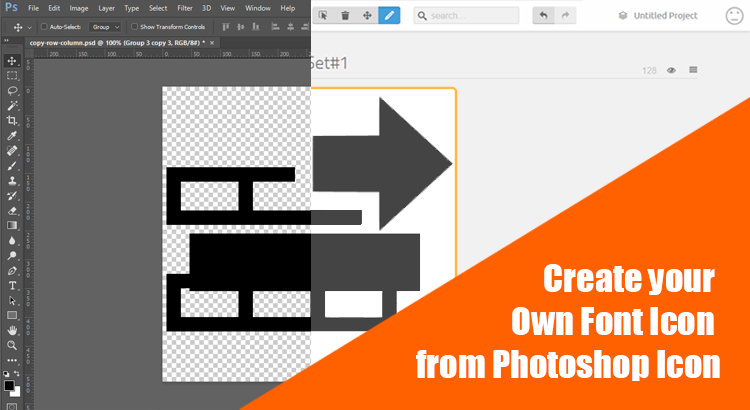
Task: Click the foreground color swatch
Action: 9,385
